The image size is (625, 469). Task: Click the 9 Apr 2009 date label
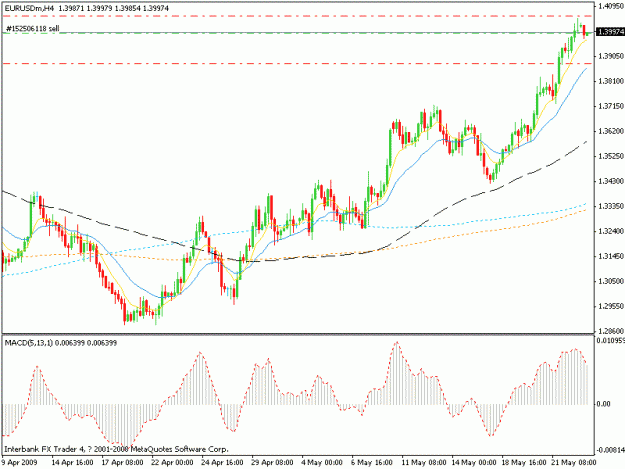point(19,463)
